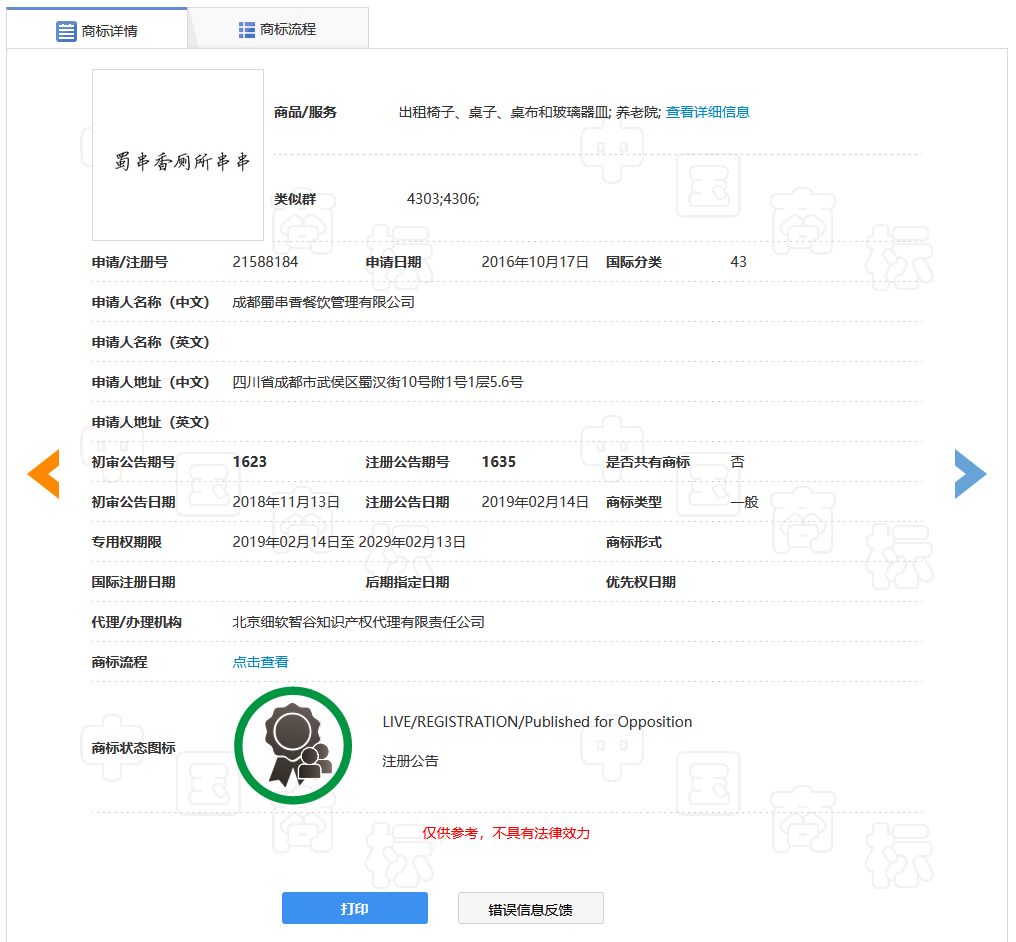This screenshot has width=1016, height=942.
Task: Select applicant name 成都蜀串香餐饮管理有限公司
Action: (323, 302)
